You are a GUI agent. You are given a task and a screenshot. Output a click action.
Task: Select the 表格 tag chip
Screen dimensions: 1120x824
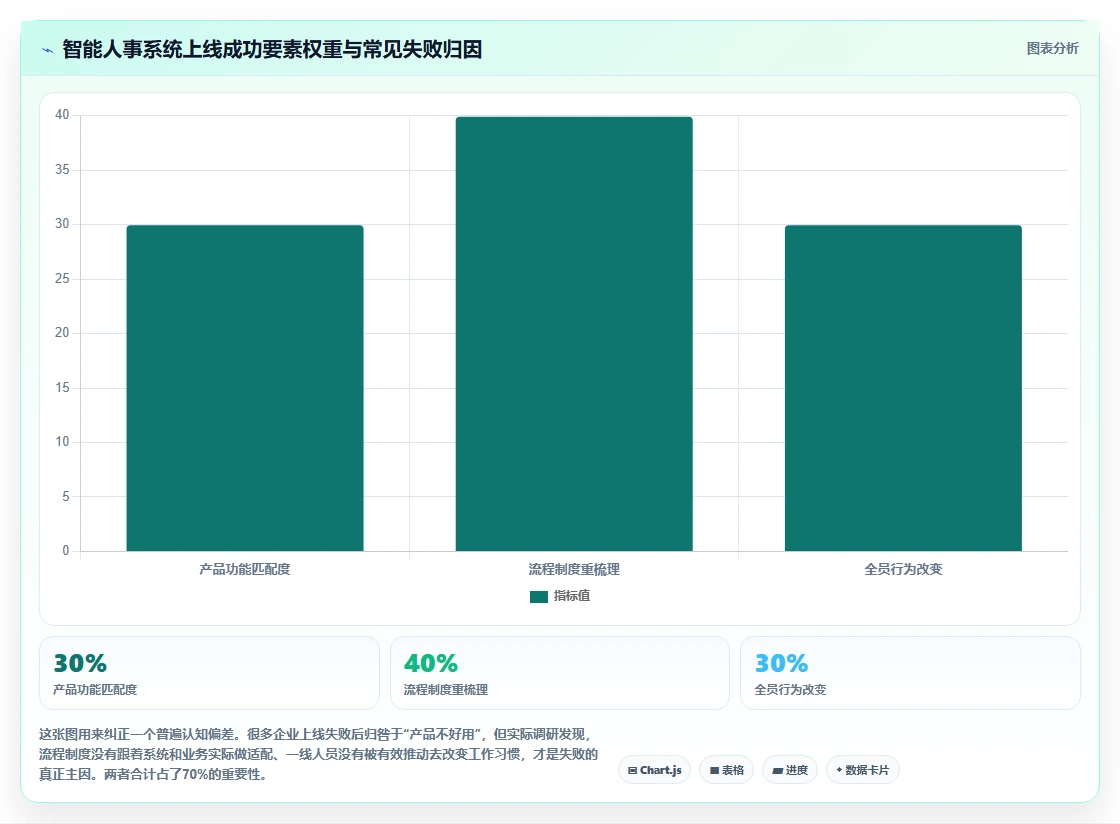click(726, 770)
